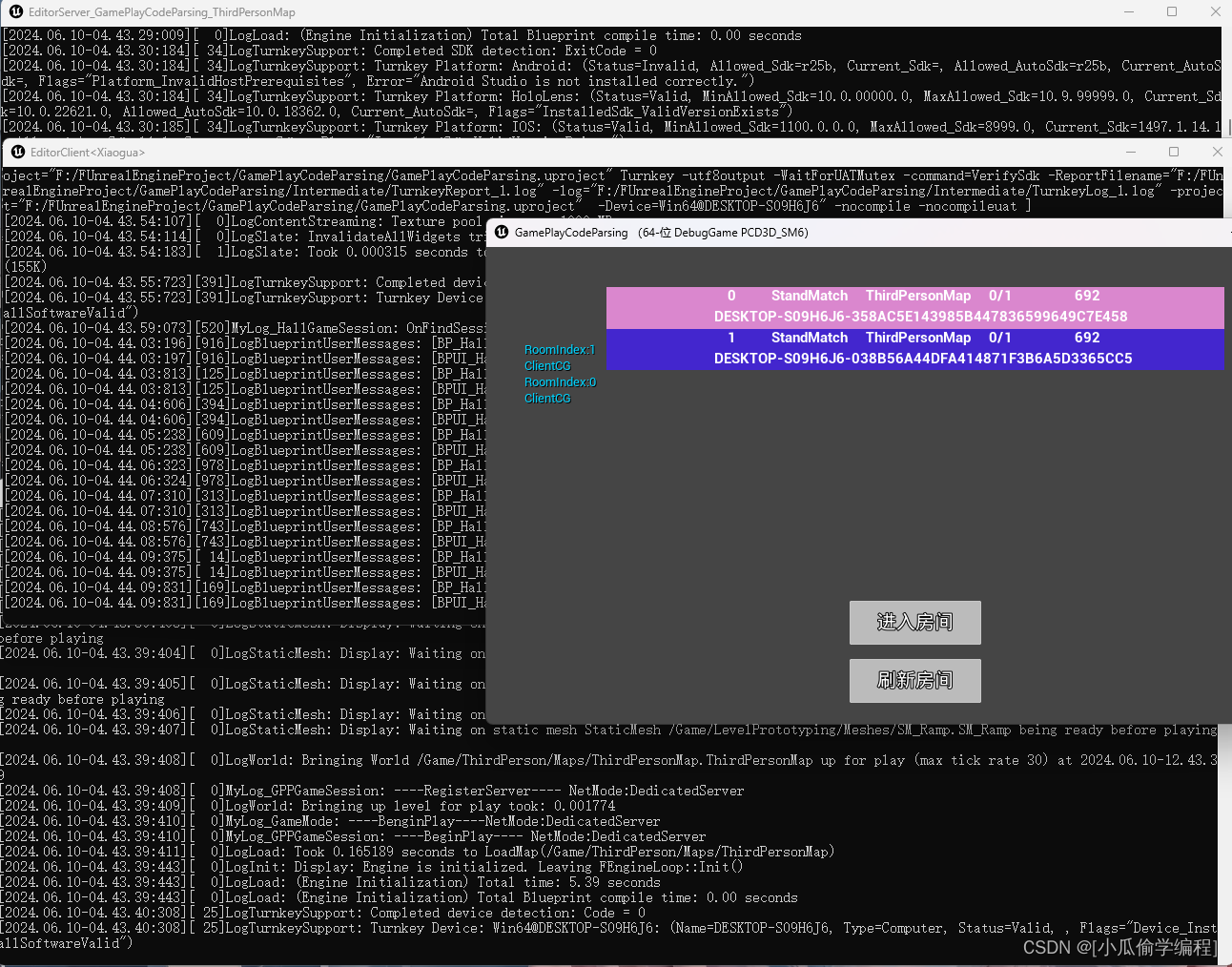Click the MyLog_HallGameSession OnFindSess log line
Viewport: 1232px width, 967px height.
(x=245, y=328)
